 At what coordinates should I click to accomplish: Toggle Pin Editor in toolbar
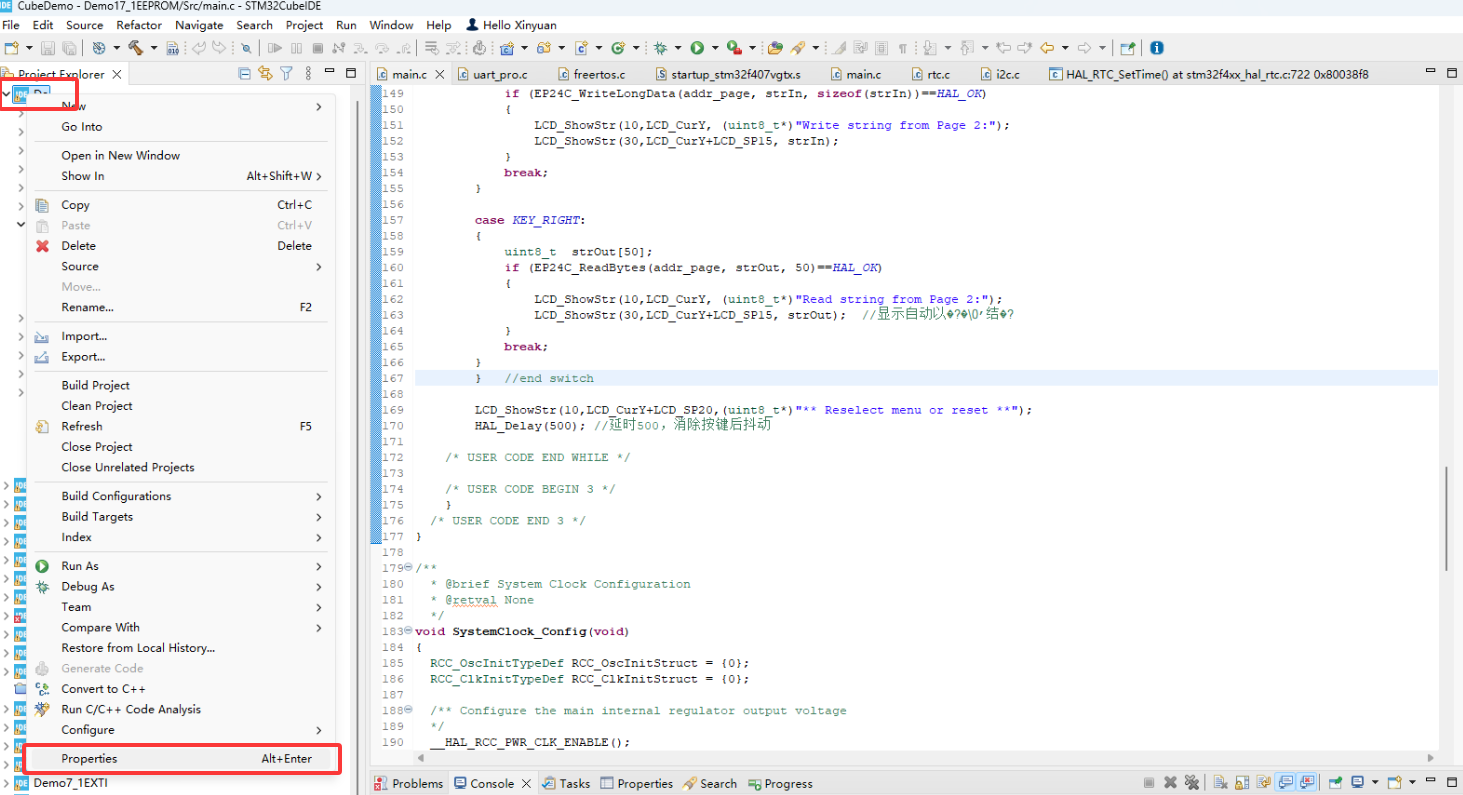(x=1127, y=48)
